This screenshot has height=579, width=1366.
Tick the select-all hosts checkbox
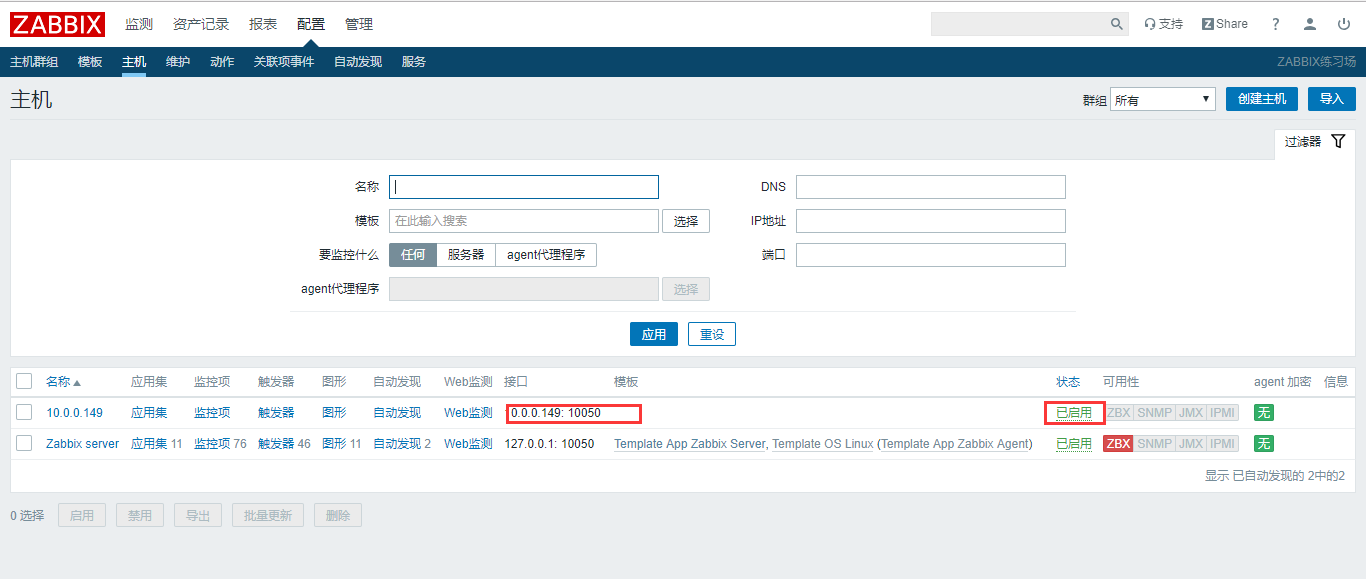[24, 381]
